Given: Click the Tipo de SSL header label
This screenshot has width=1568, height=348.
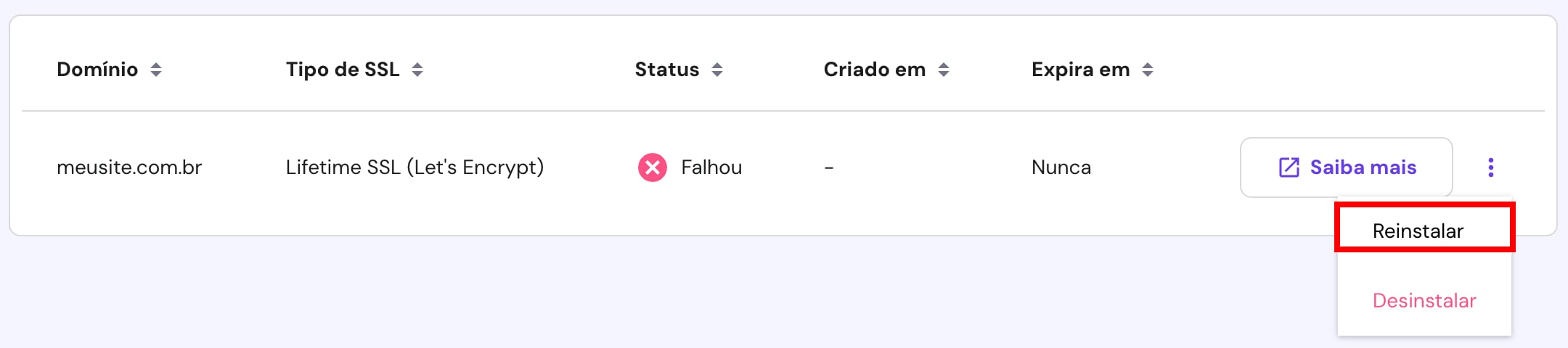Looking at the screenshot, I should [x=343, y=70].
